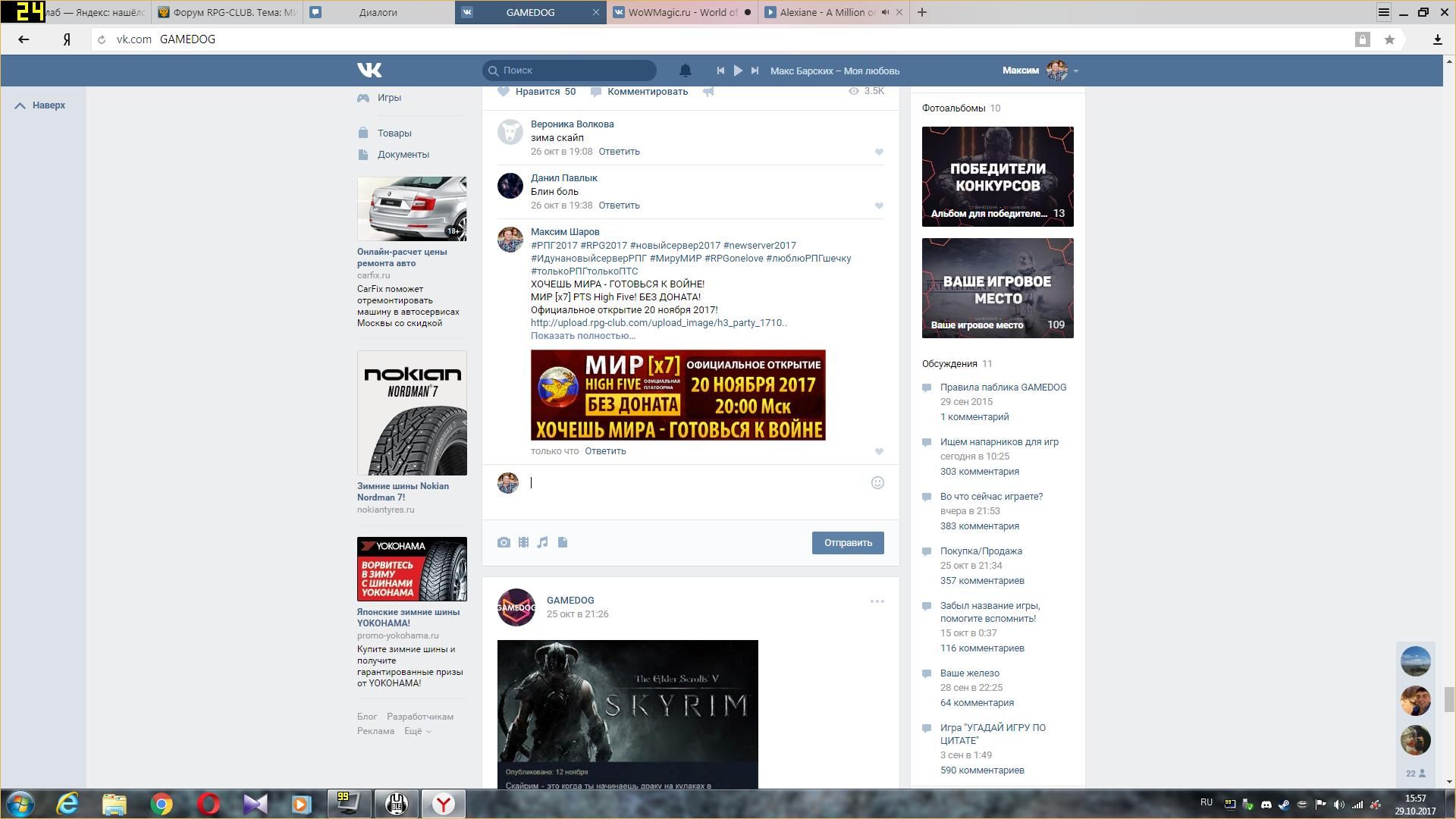
Task: Attach a video using the film icon
Action: tap(523, 542)
